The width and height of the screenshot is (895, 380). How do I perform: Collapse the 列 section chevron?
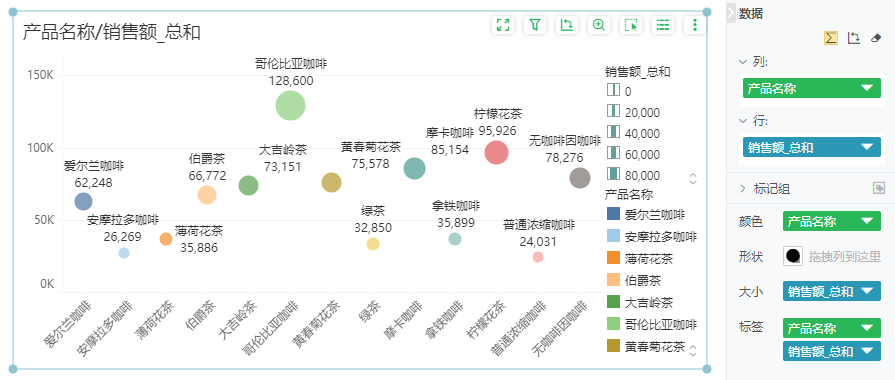743,61
